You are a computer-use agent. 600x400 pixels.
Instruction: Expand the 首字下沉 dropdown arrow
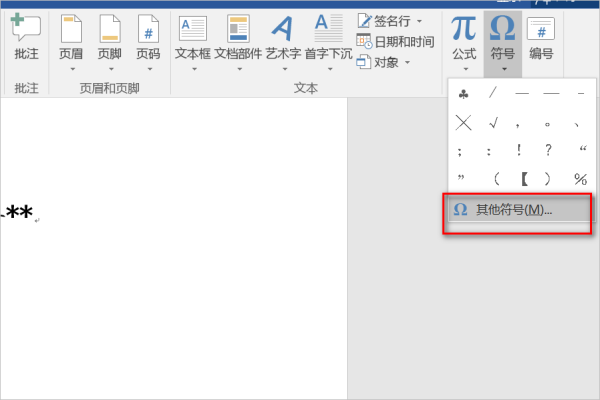330,69
